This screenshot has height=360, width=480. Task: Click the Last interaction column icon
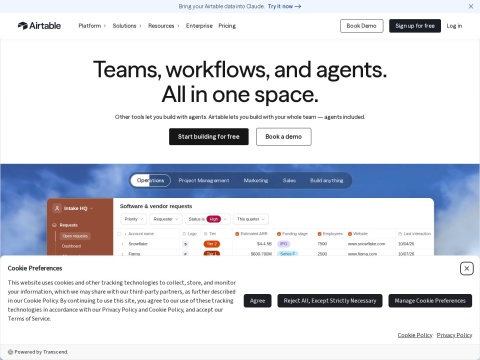click(x=400, y=234)
